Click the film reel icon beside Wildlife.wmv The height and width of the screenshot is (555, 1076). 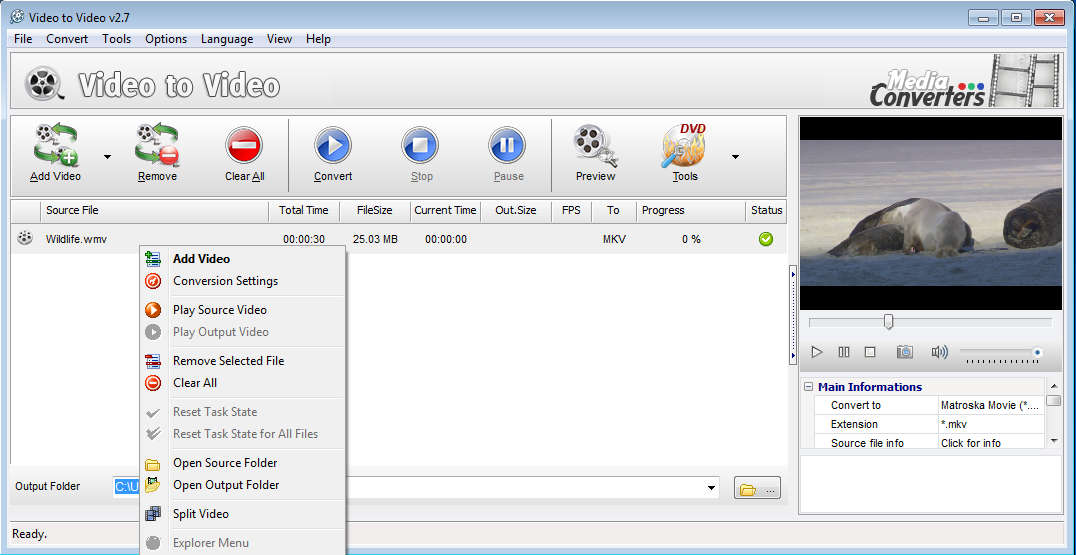25,239
